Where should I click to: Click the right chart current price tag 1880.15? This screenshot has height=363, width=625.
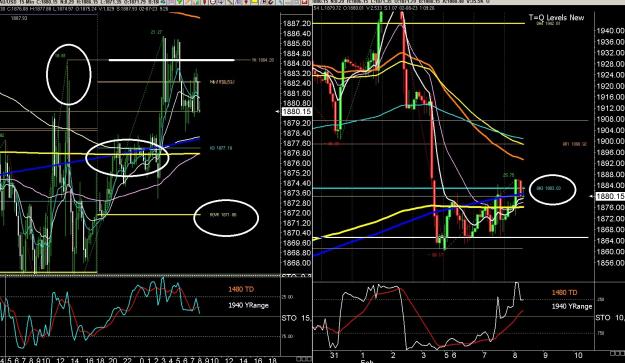click(x=610, y=196)
